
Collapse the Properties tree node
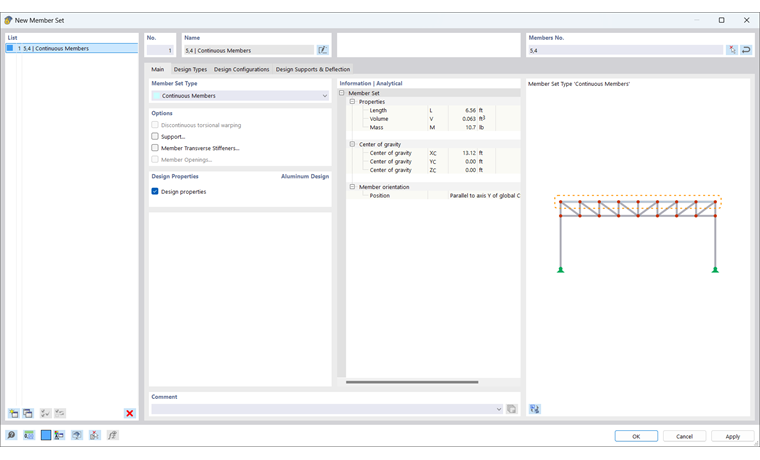coord(352,102)
